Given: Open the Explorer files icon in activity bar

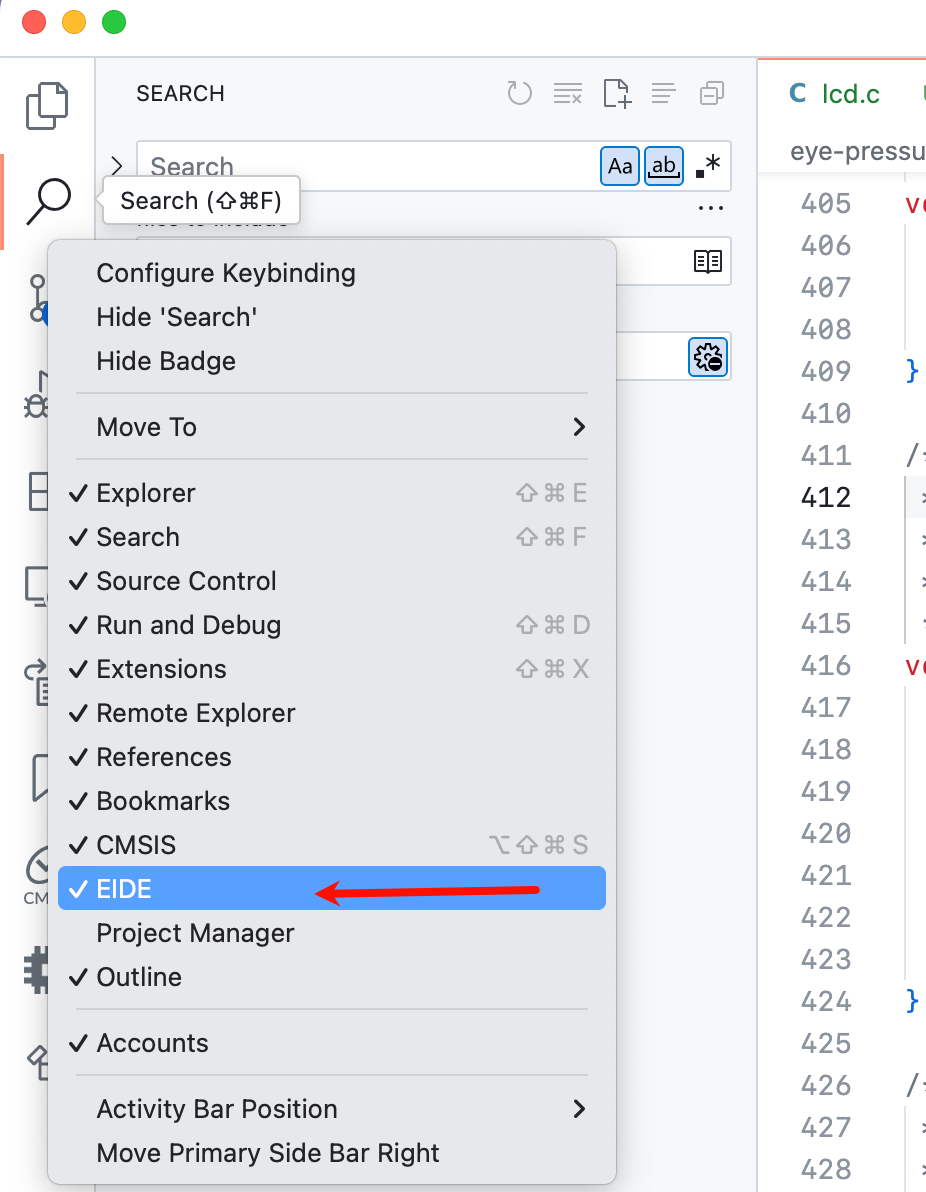Looking at the screenshot, I should click(x=47, y=105).
